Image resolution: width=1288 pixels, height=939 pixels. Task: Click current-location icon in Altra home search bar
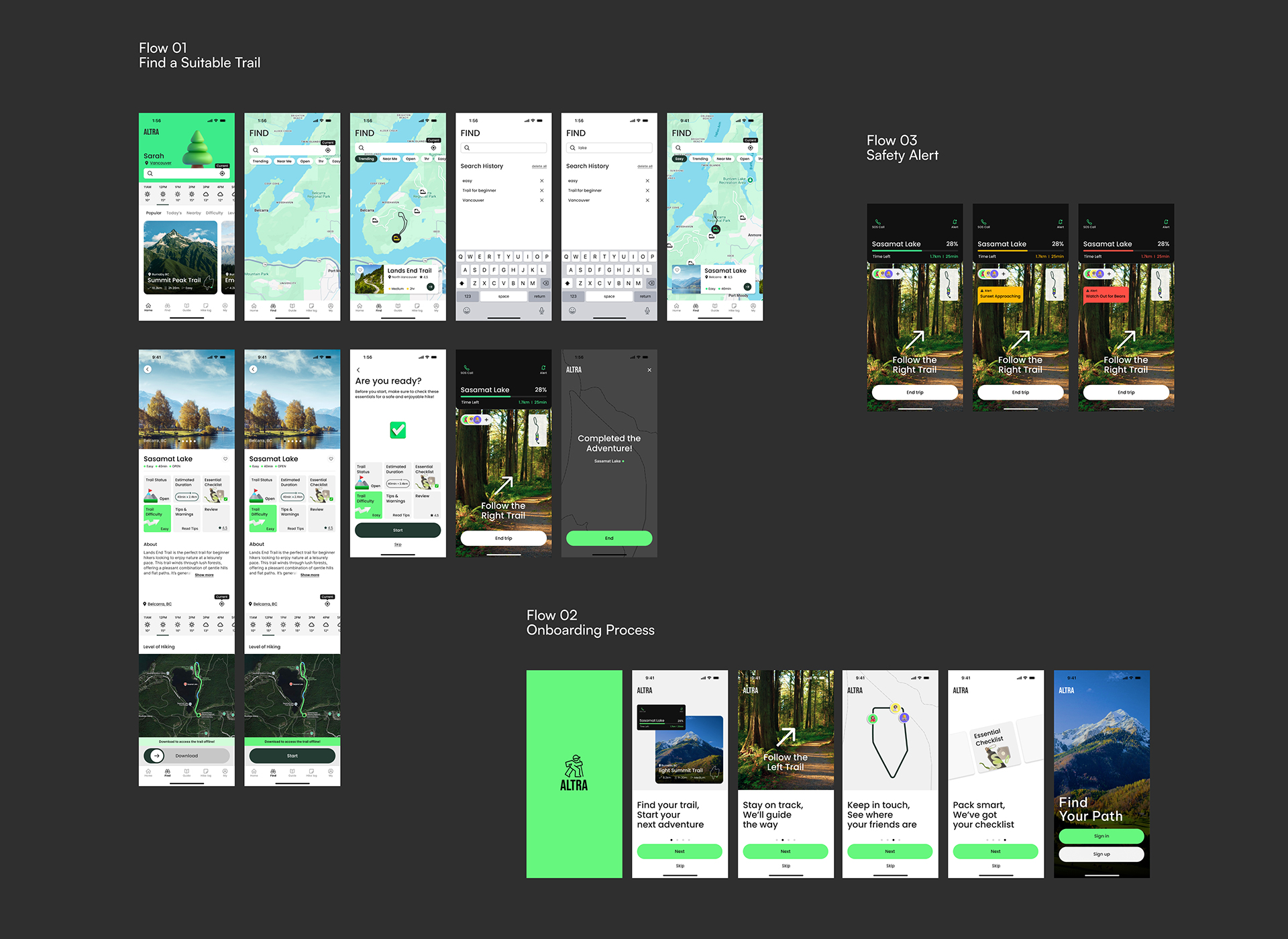pyautogui.click(x=222, y=174)
